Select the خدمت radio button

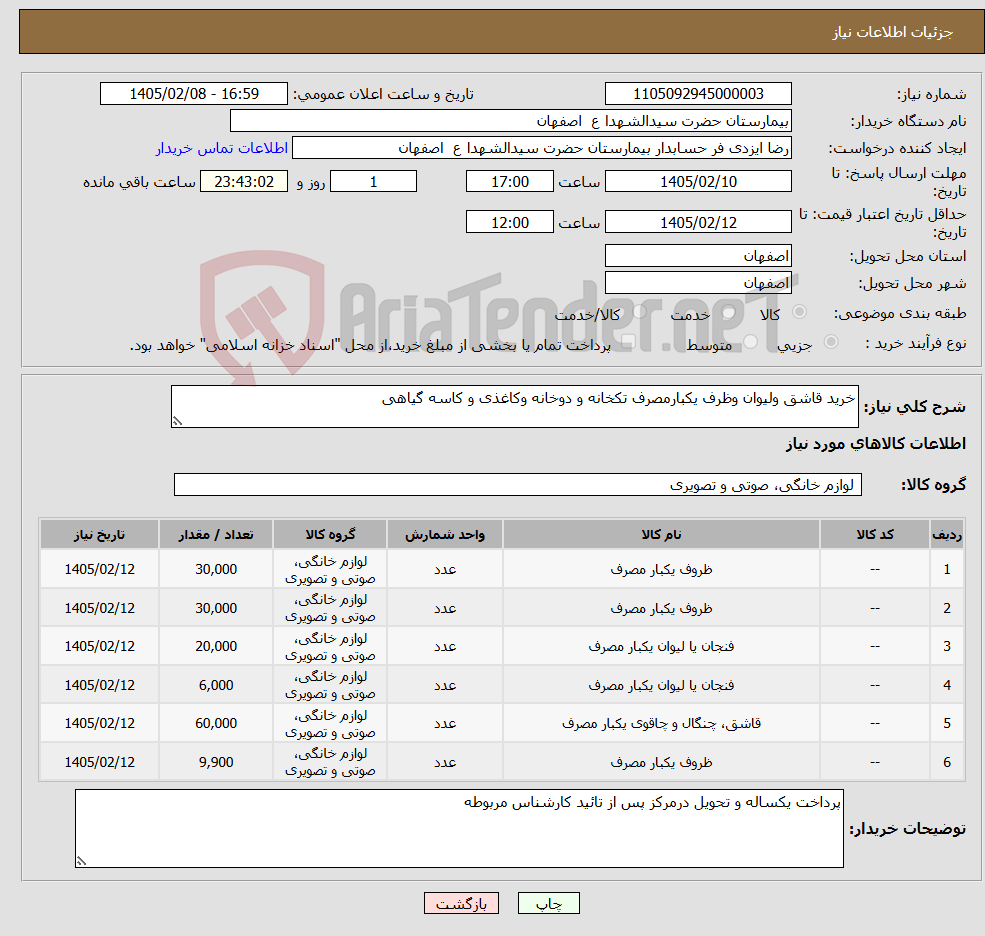729,312
